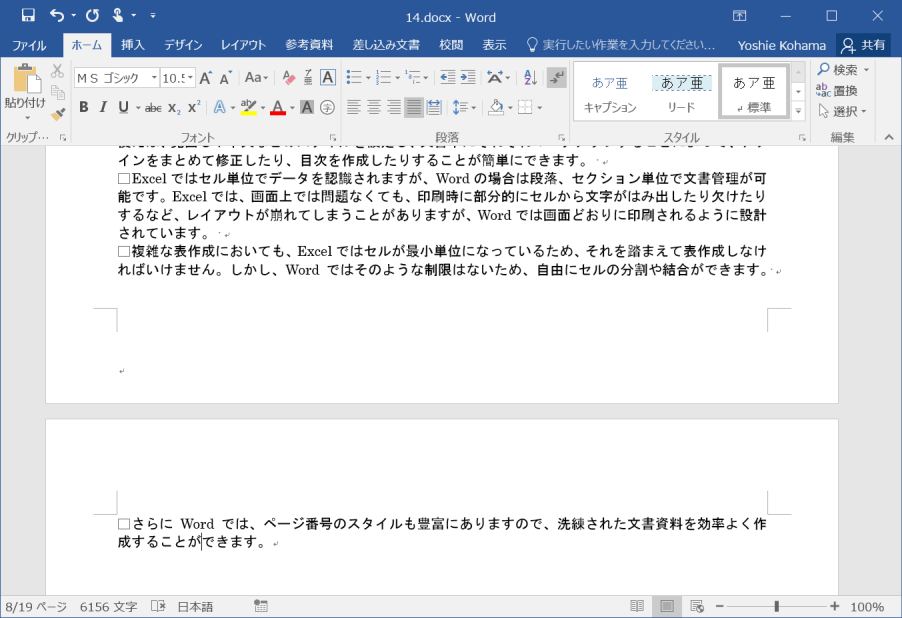The width and height of the screenshot is (902, 618).
Task: Open line spacing dropdown
Action: pos(464,108)
